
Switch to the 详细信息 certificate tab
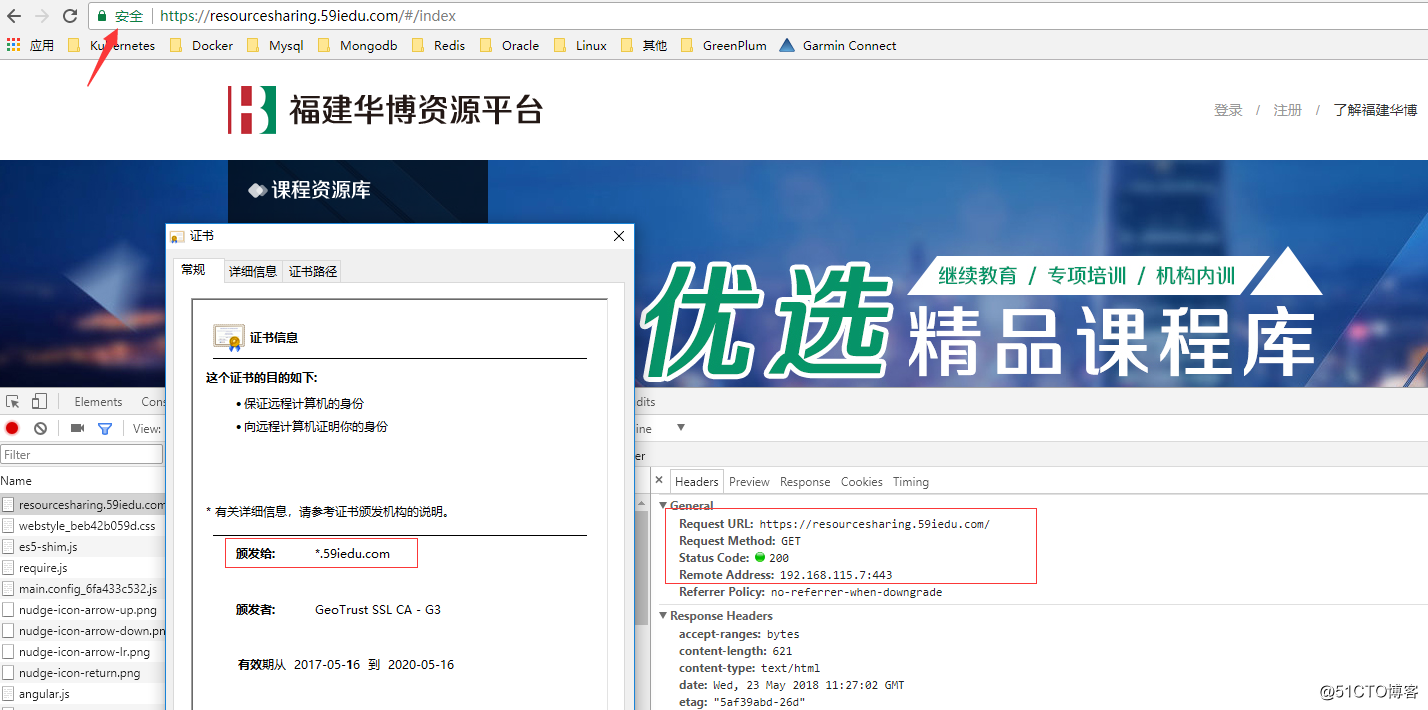click(x=253, y=271)
